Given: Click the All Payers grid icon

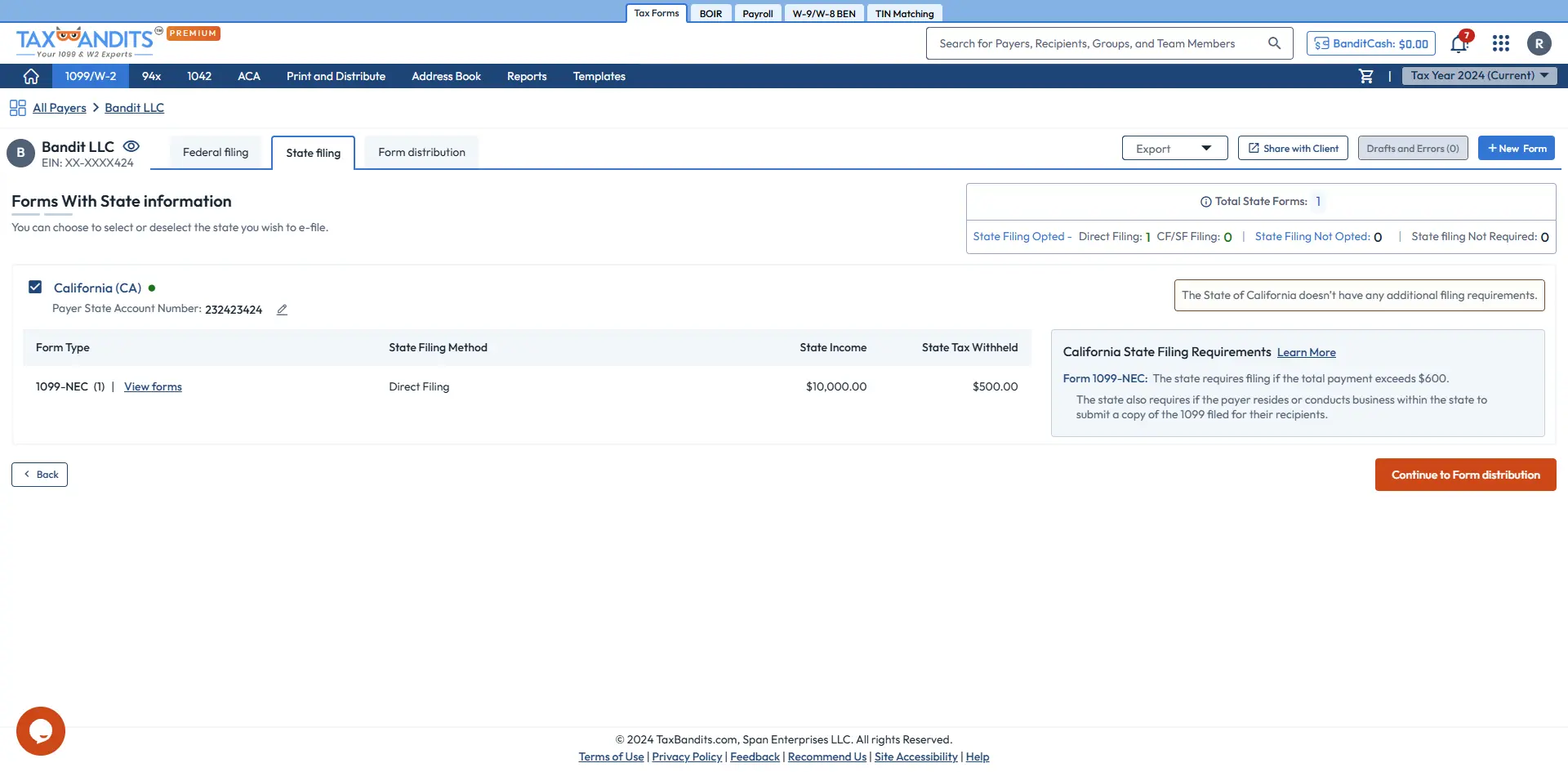Looking at the screenshot, I should (x=18, y=108).
